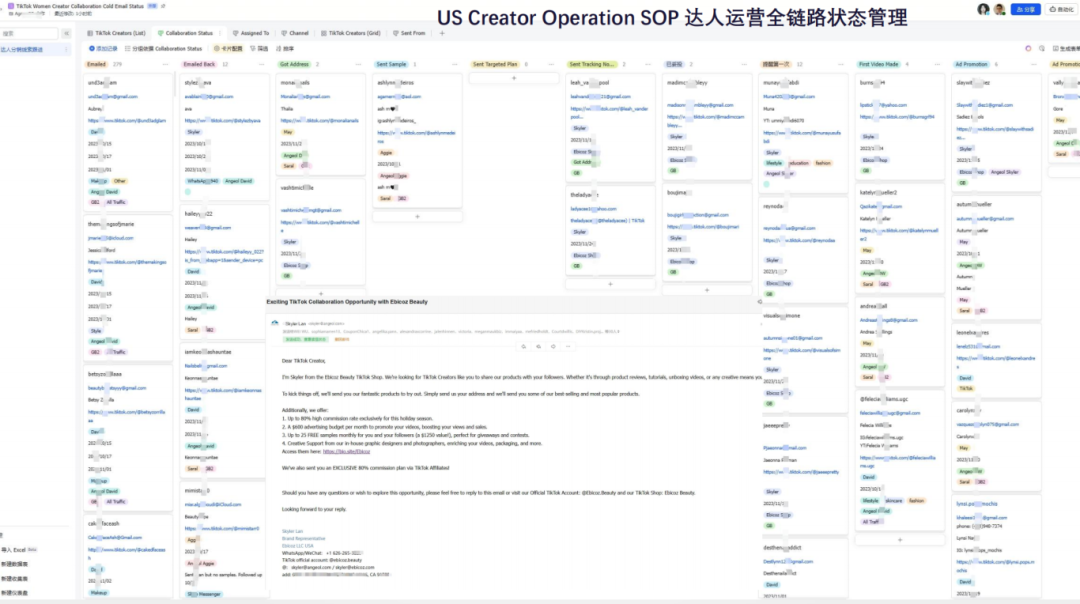Click the Got Address column label
Image resolution: width=1080 pixels, height=604 pixels.
(x=294, y=64)
